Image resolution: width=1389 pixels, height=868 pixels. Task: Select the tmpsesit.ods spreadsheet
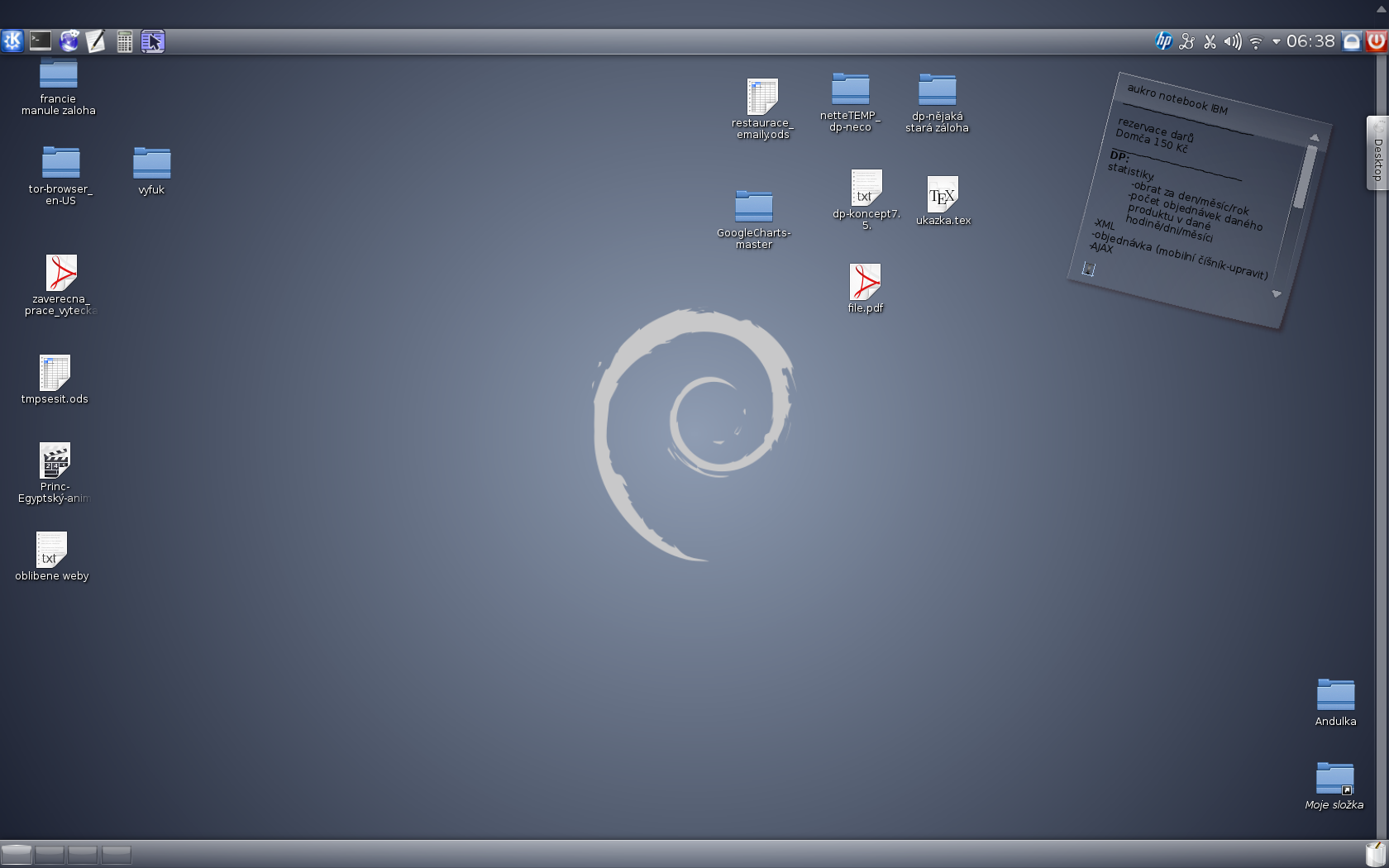pos(55,379)
